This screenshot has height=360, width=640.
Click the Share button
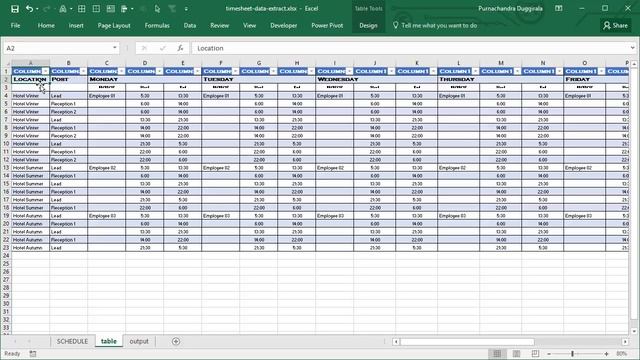(616, 25)
